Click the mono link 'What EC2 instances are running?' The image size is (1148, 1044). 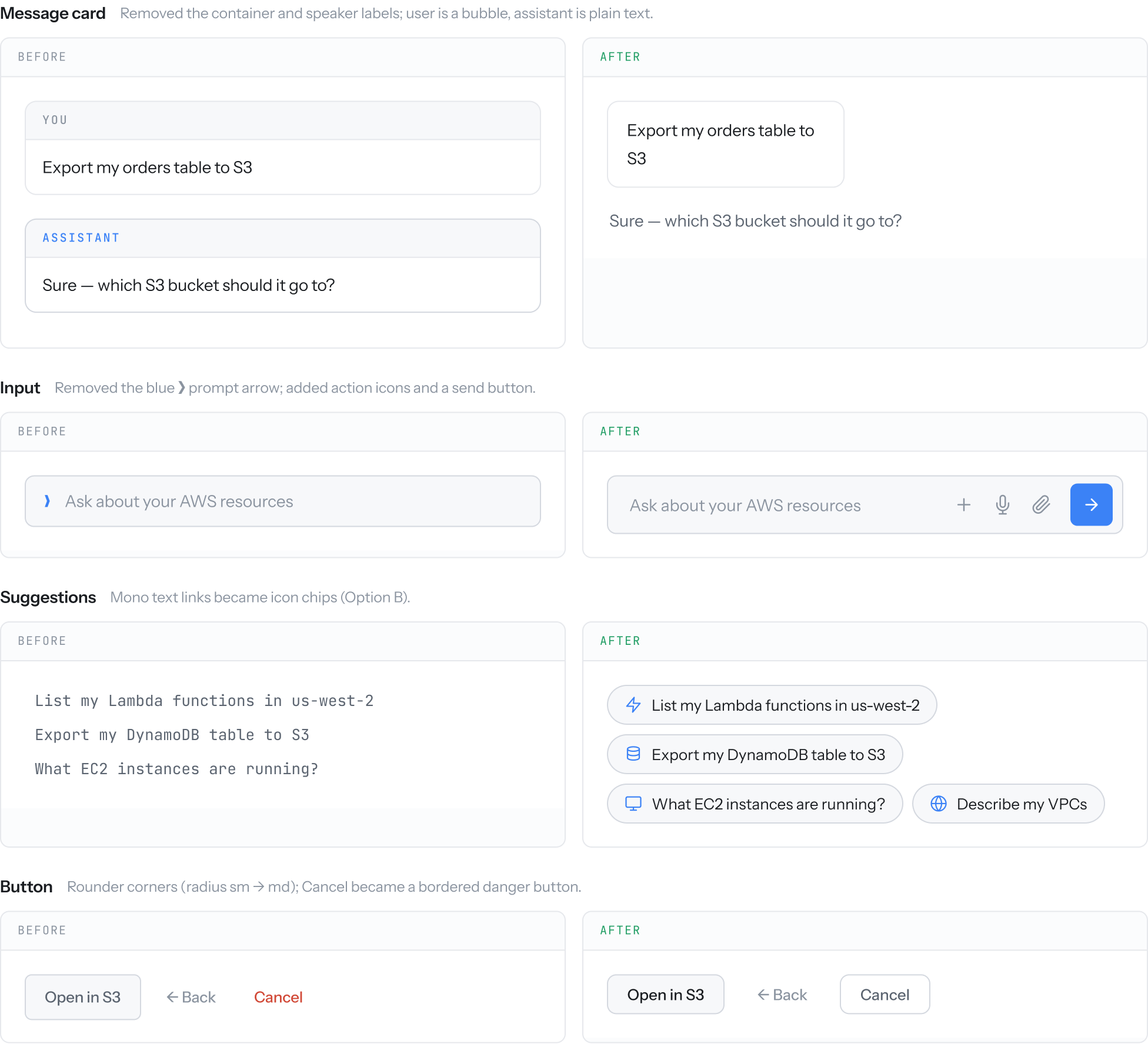(x=176, y=769)
